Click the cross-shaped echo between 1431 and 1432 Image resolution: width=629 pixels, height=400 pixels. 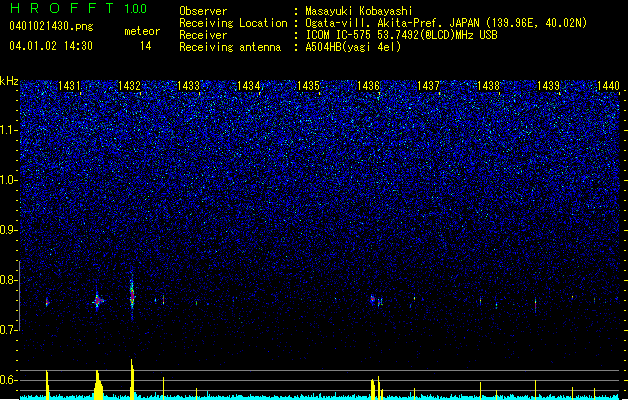(x=97, y=300)
